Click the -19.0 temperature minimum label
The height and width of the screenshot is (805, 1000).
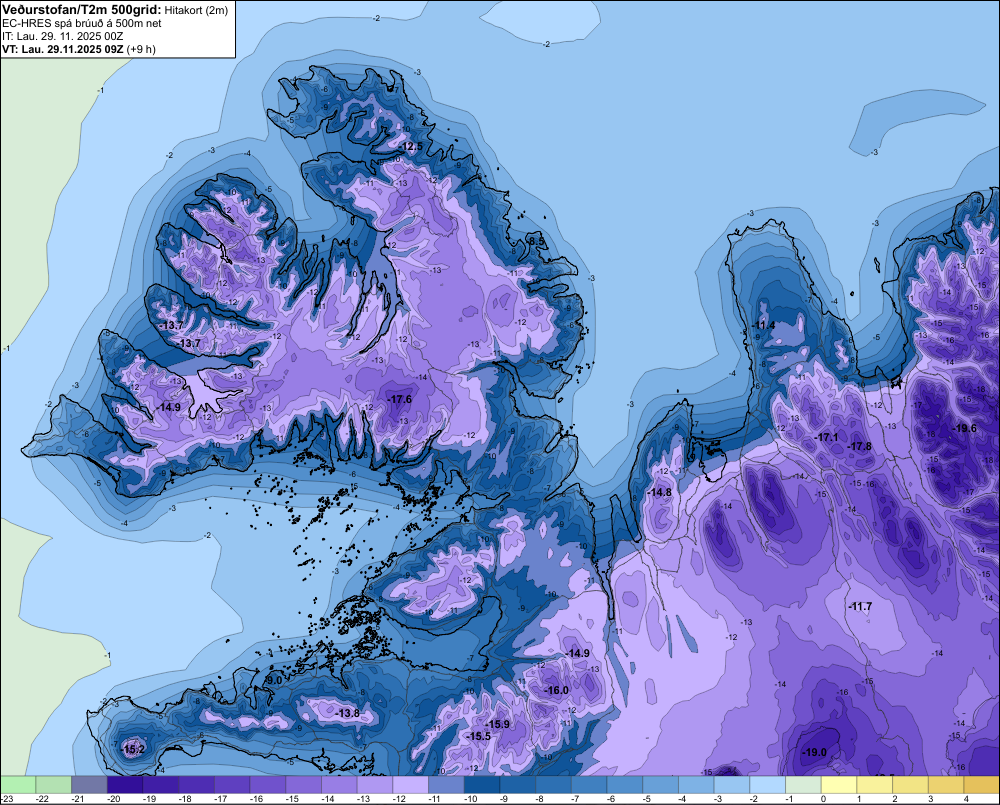814,753
